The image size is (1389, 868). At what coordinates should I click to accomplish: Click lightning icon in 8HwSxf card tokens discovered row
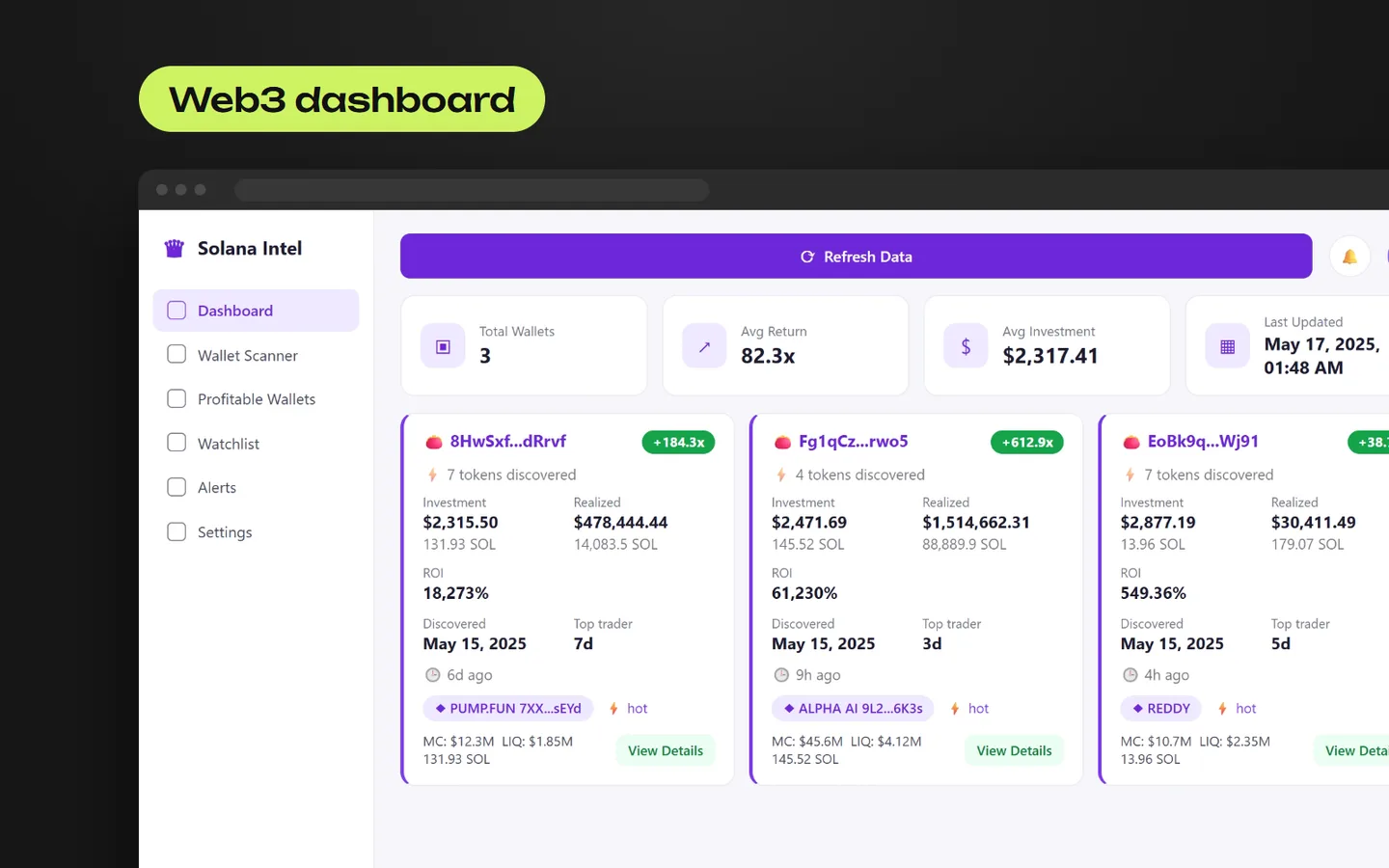[432, 475]
